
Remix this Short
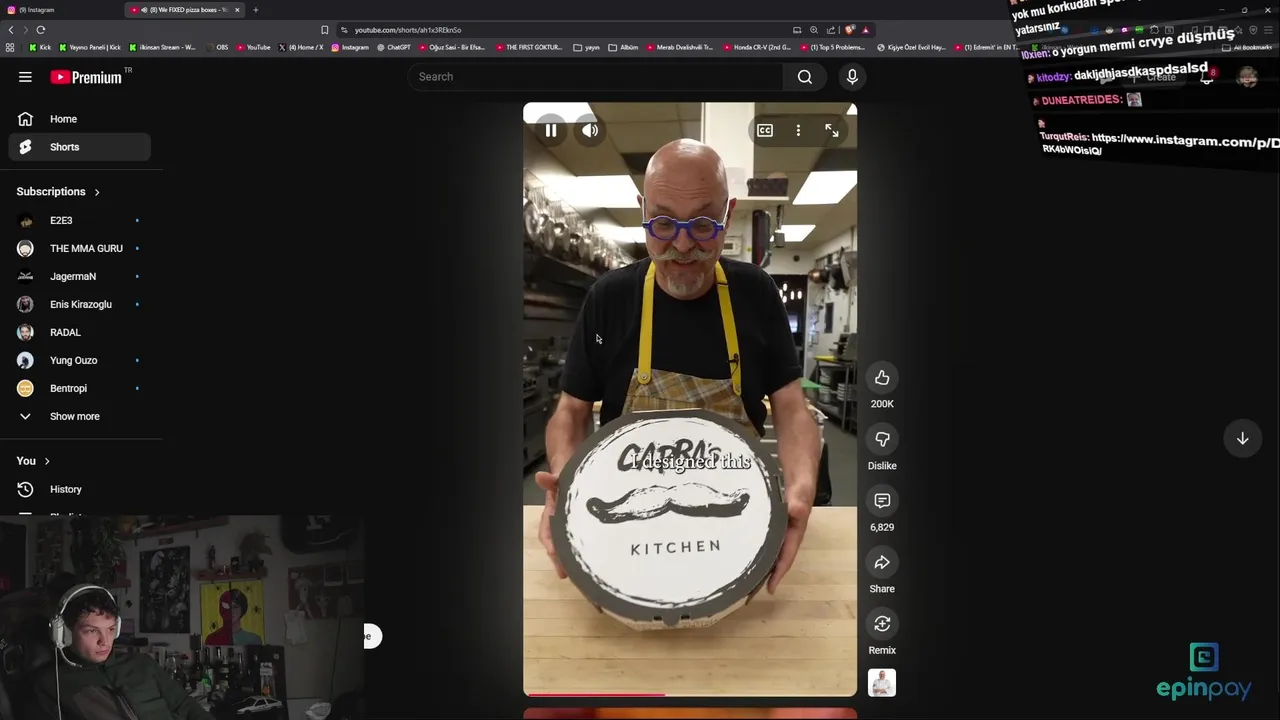click(882, 624)
